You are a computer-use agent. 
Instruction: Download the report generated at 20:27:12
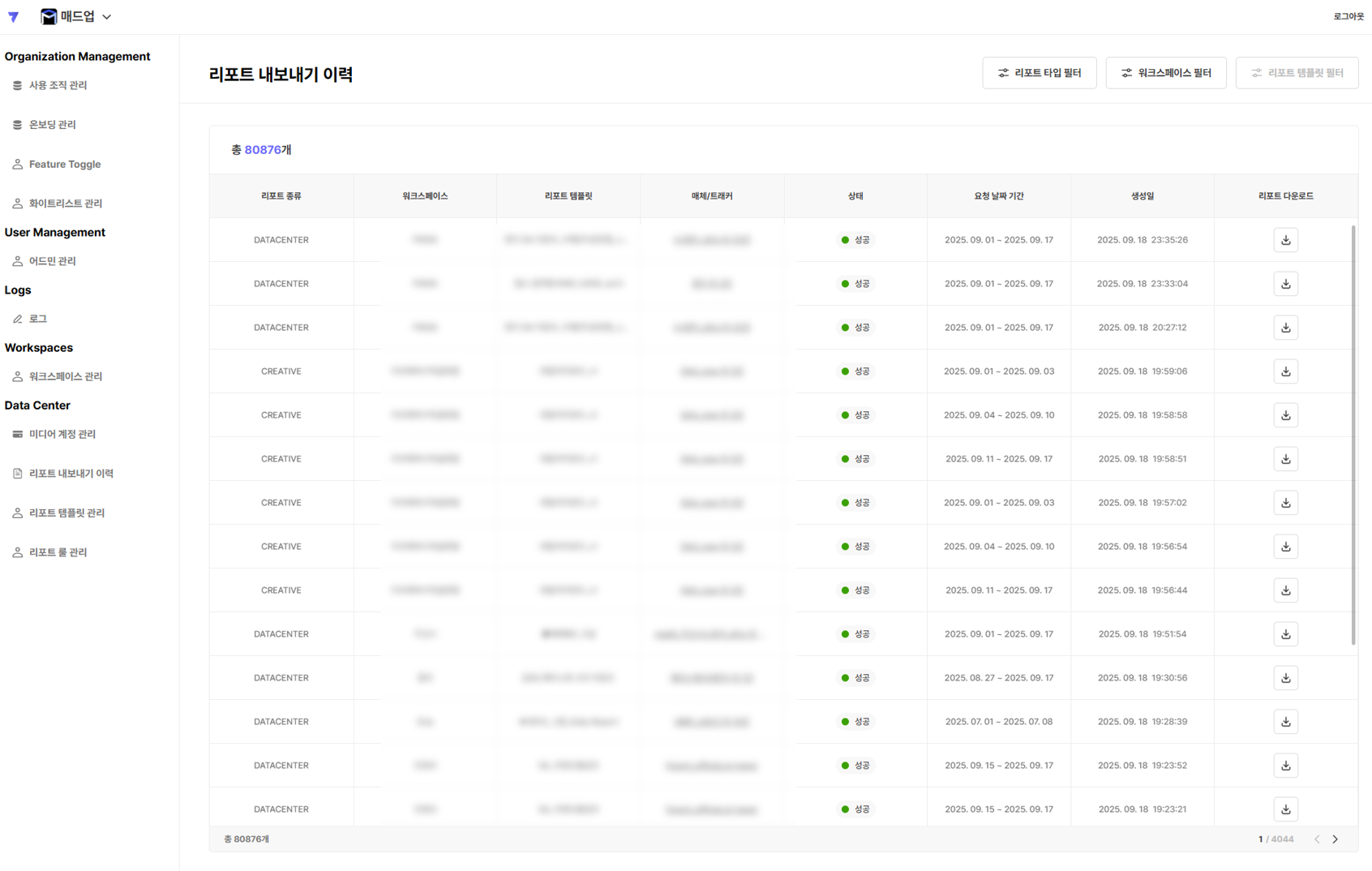pos(1285,328)
